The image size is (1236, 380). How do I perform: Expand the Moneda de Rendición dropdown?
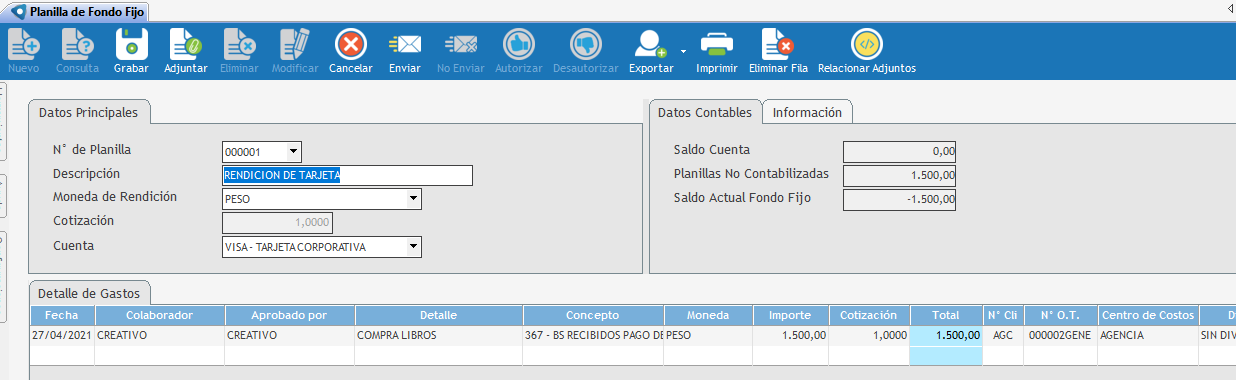(414, 199)
